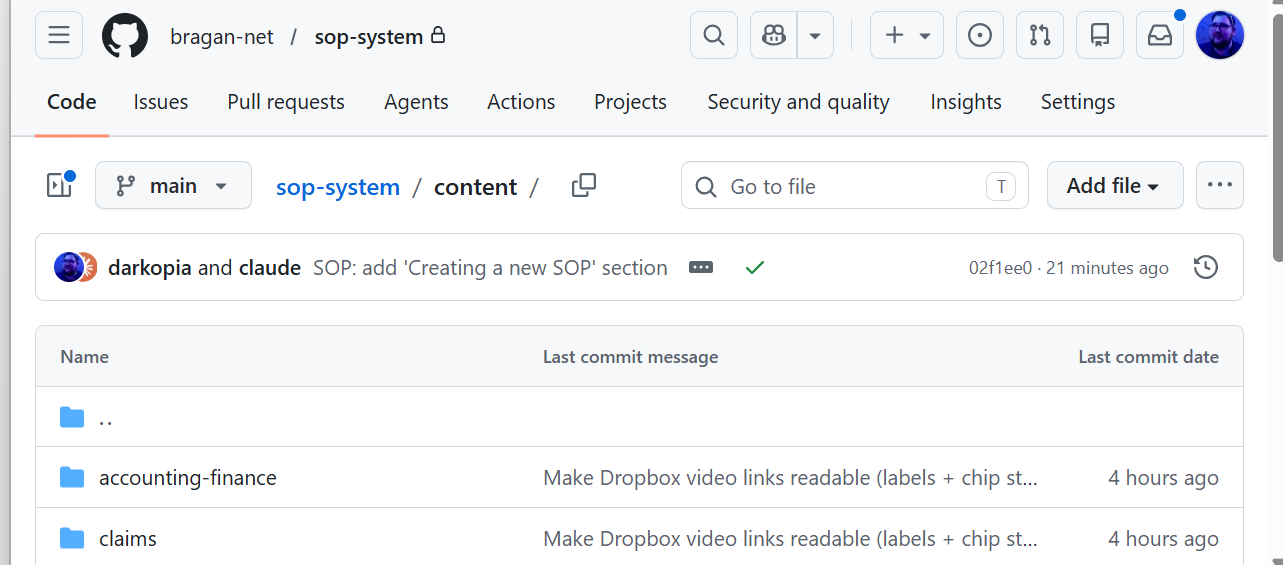Viewport: 1283px width, 565px height.
Task: Open the three-dot more options menu
Action: 1220,186
